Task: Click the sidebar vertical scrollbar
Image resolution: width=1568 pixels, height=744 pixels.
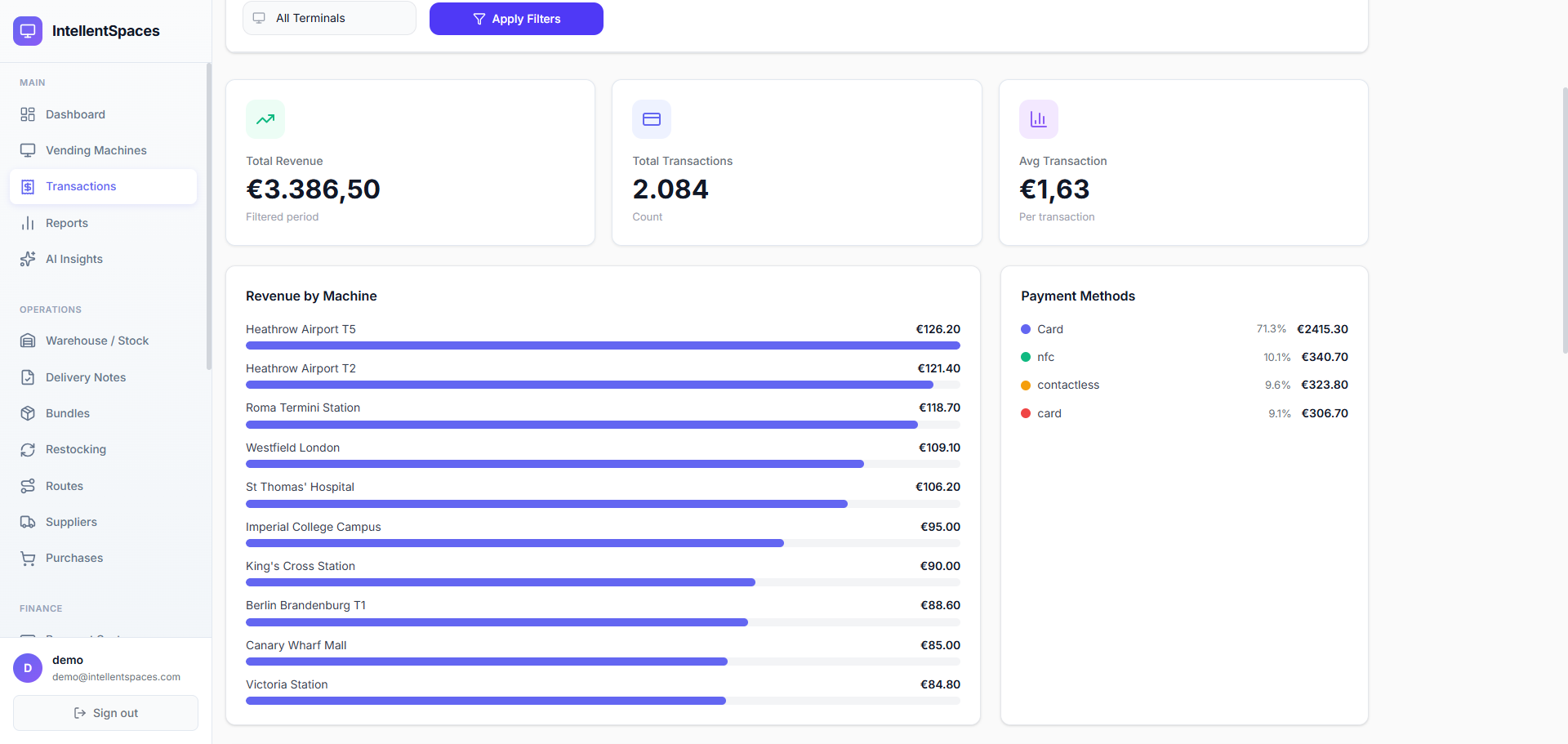Action: coord(209,216)
